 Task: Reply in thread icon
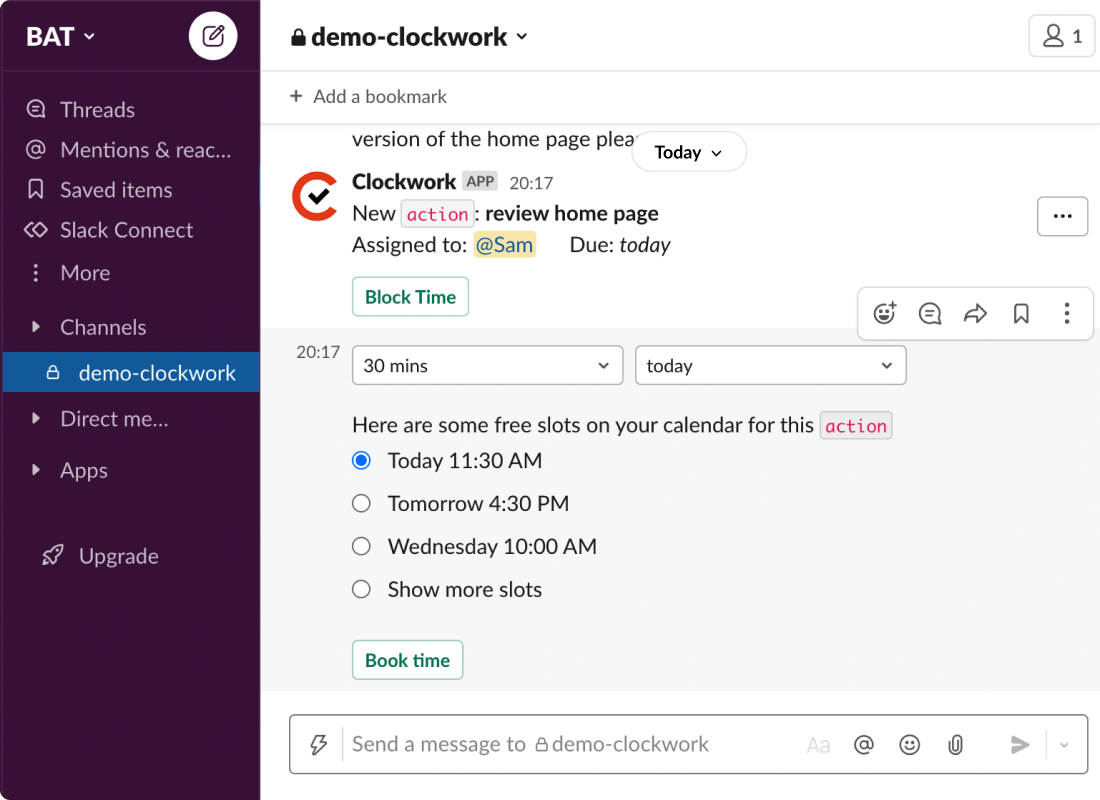[x=930, y=313]
